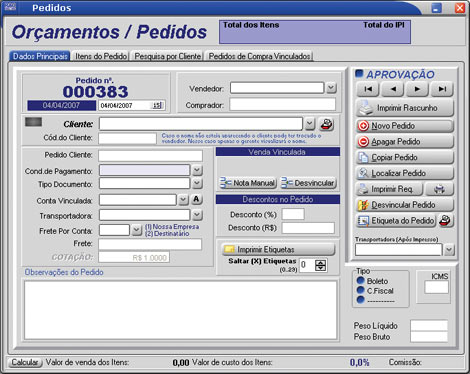
Task: Click printer icon next to Imprimir Req.
Action: (439, 189)
